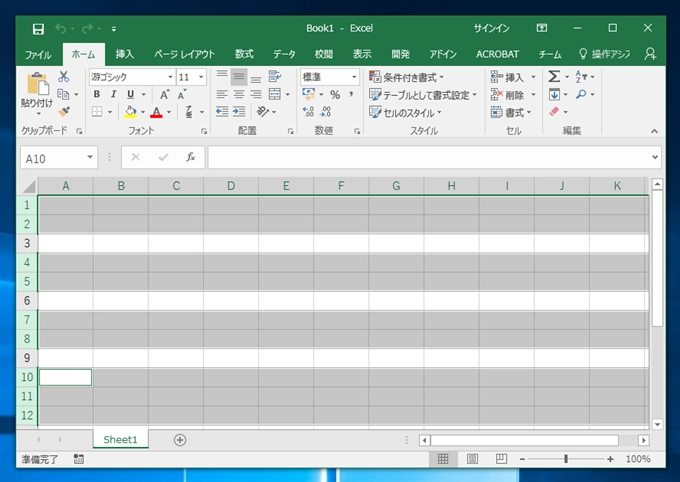This screenshot has height=482, width=680.
Task: Increase font size with the large A icon
Action: tap(164, 94)
